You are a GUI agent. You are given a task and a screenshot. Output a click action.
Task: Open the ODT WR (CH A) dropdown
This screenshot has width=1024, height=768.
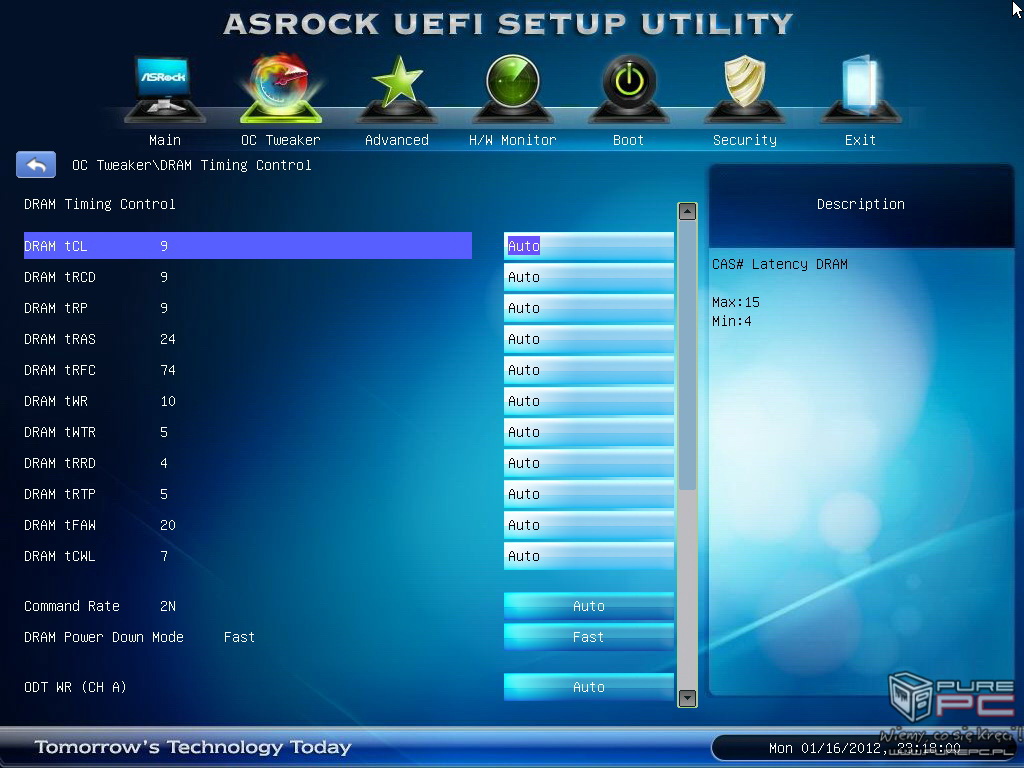(x=588, y=687)
